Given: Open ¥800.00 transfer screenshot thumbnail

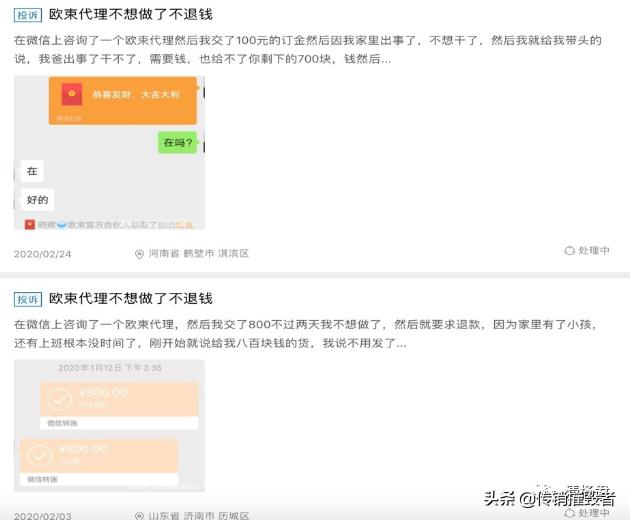Looking at the screenshot, I should point(109,426).
